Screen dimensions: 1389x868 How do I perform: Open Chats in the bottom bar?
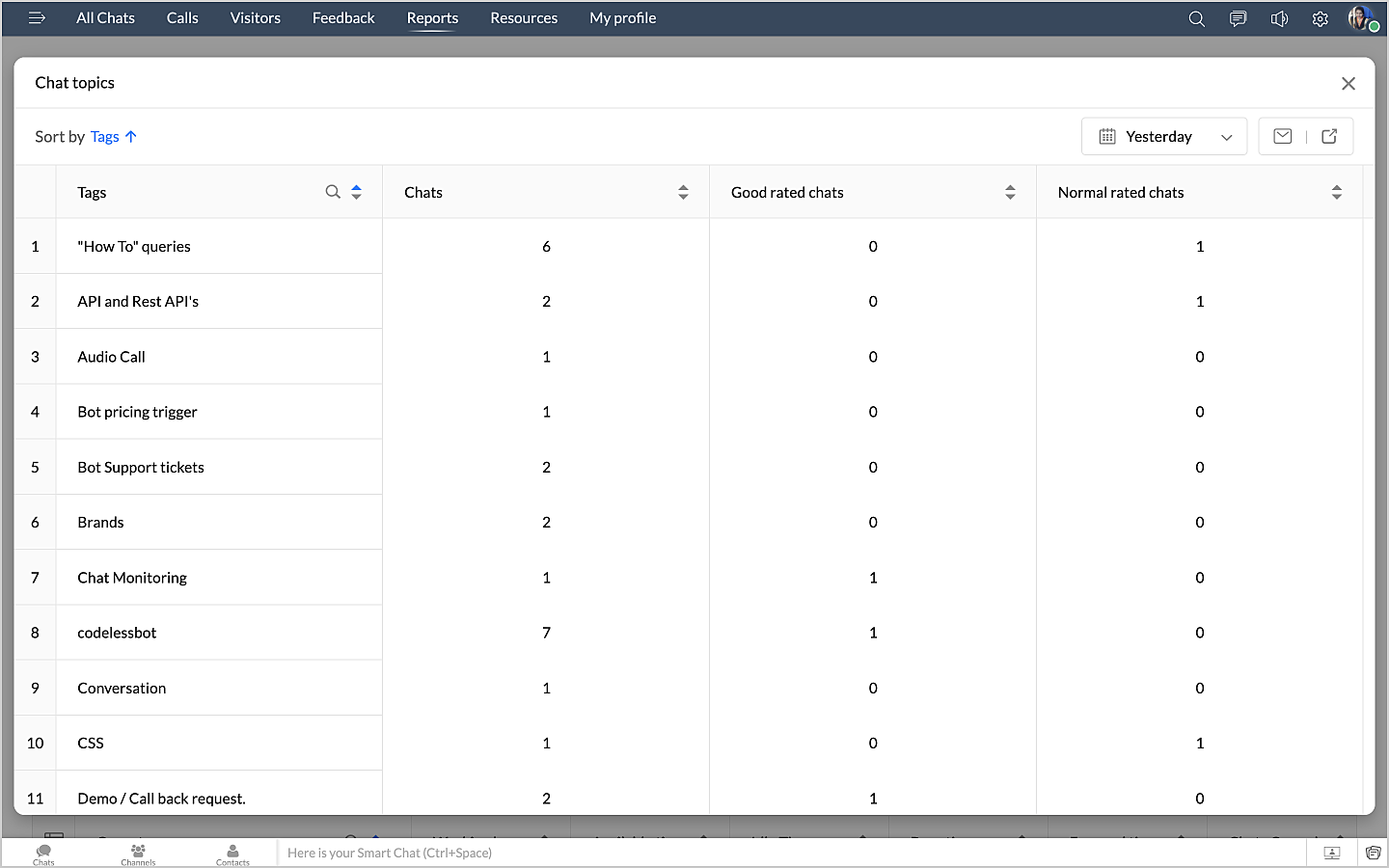pos(43,854)
